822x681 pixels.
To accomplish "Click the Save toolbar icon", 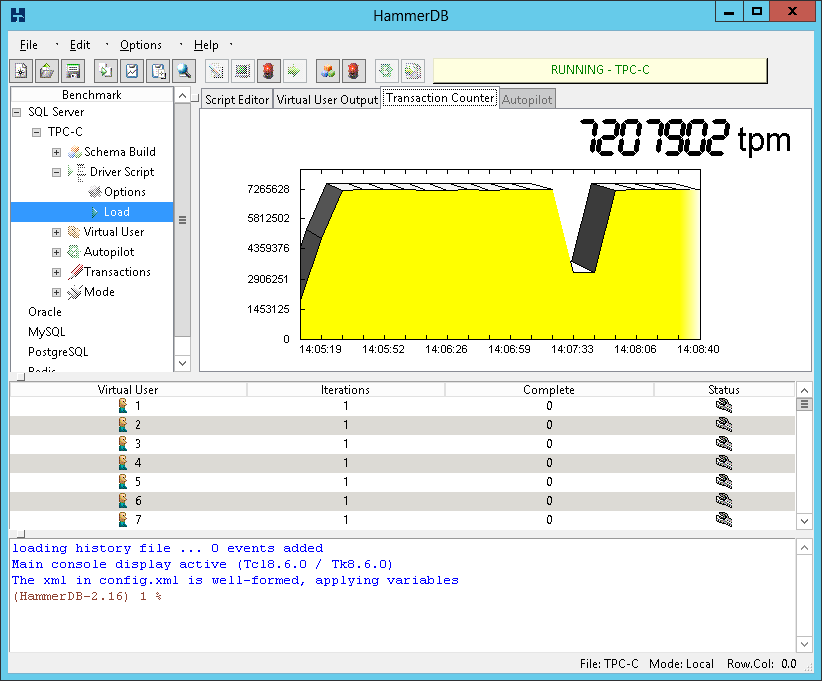I will coord(73,71).
